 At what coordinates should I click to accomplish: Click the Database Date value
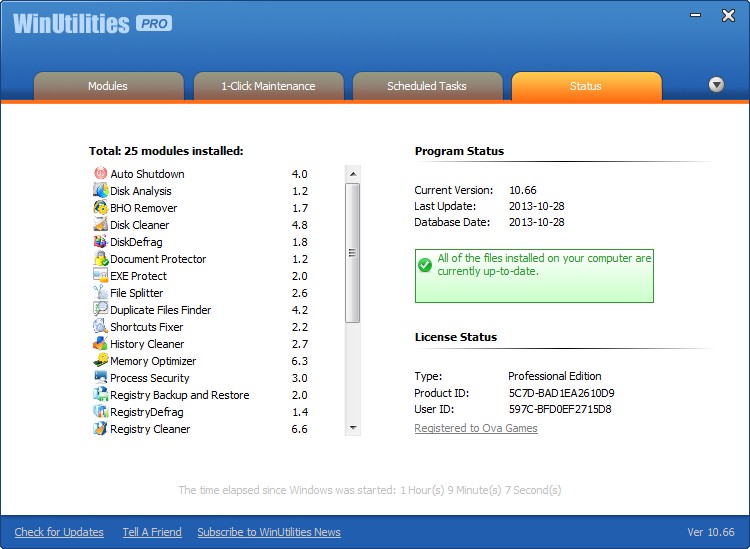[x=537, y=222]
